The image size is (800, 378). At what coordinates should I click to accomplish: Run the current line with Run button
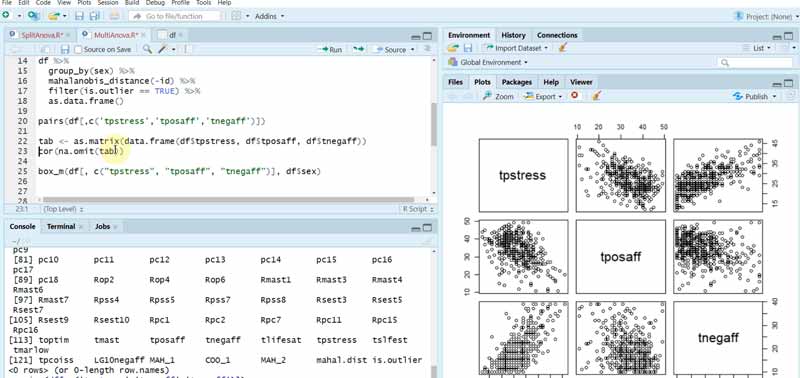click(330, 49)
